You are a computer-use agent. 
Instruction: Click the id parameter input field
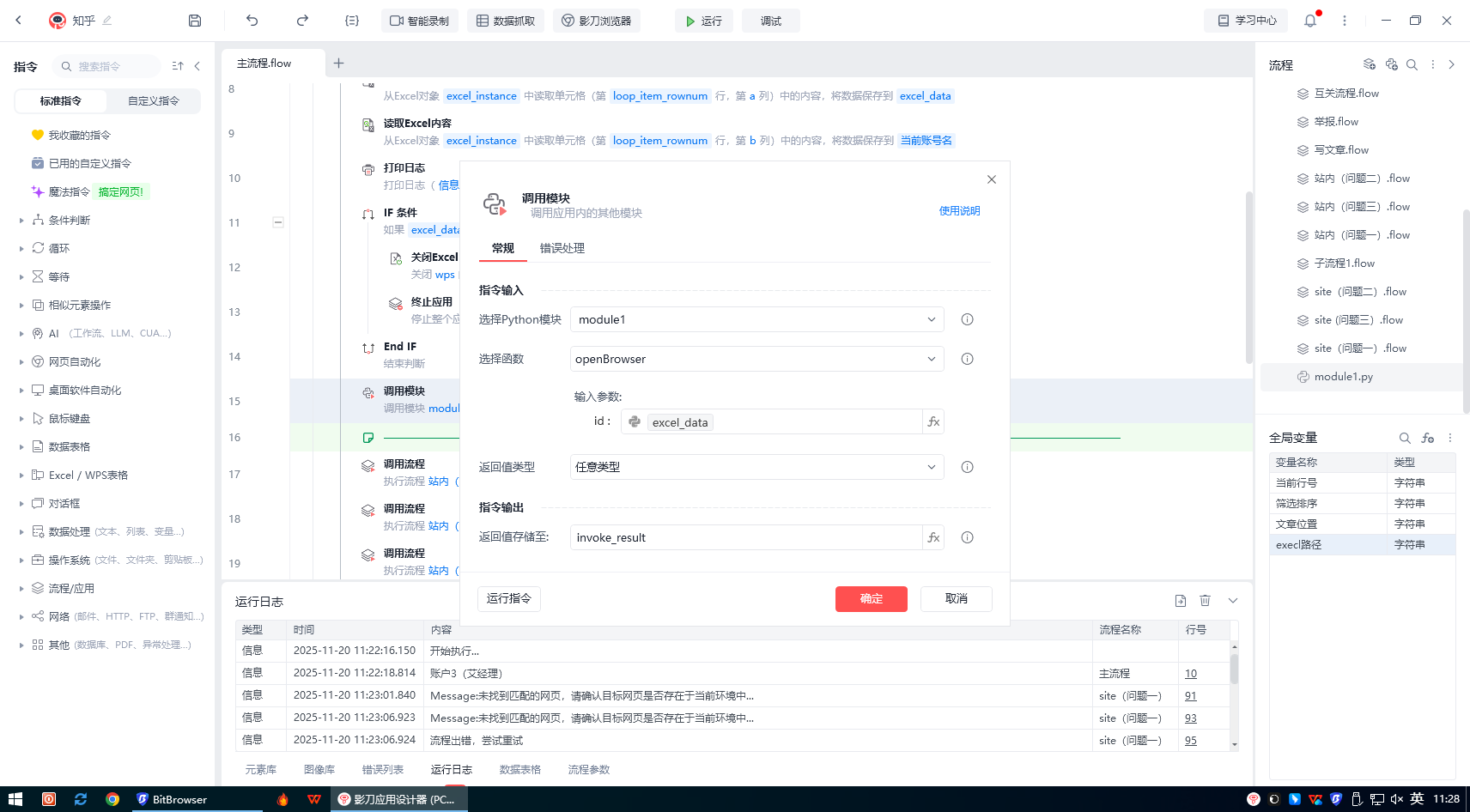tap(771, 421)
